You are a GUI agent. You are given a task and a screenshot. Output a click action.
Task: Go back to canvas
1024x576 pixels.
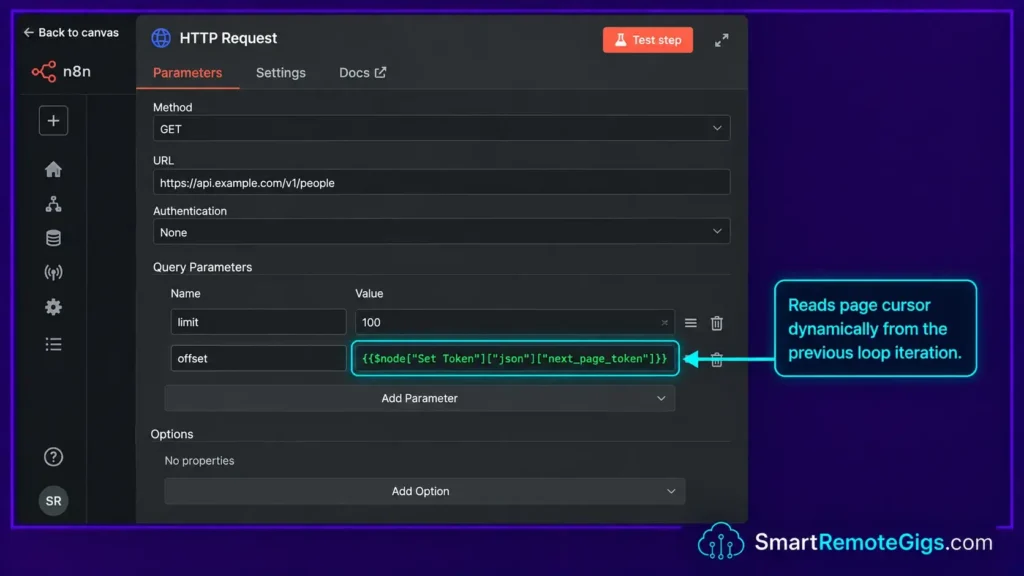pos(71,32)
